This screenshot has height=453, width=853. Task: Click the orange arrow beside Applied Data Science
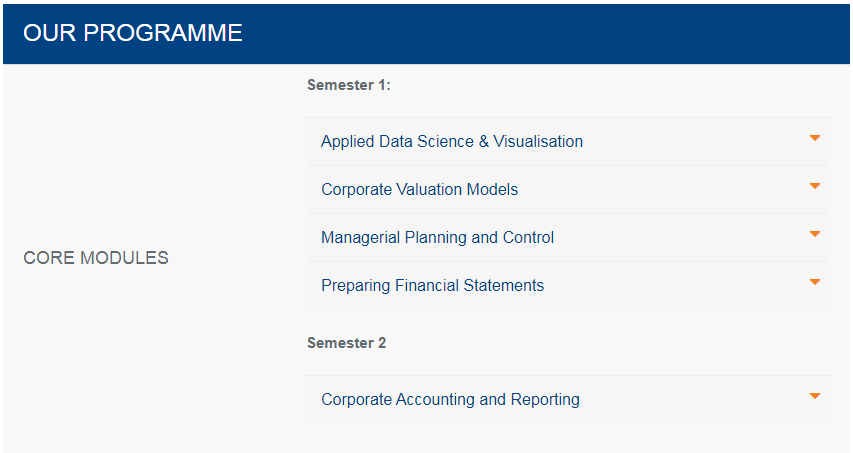pyautogui.click(x=815, y=138)
